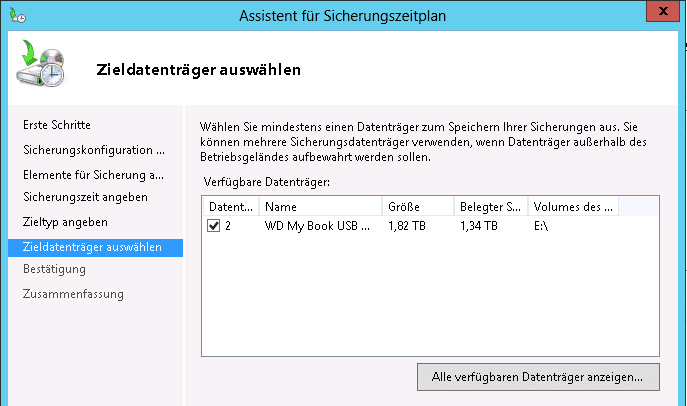Click the Zusammenfassung step
This screenshot has height=406, width=687.
click(x=73, y=294)
